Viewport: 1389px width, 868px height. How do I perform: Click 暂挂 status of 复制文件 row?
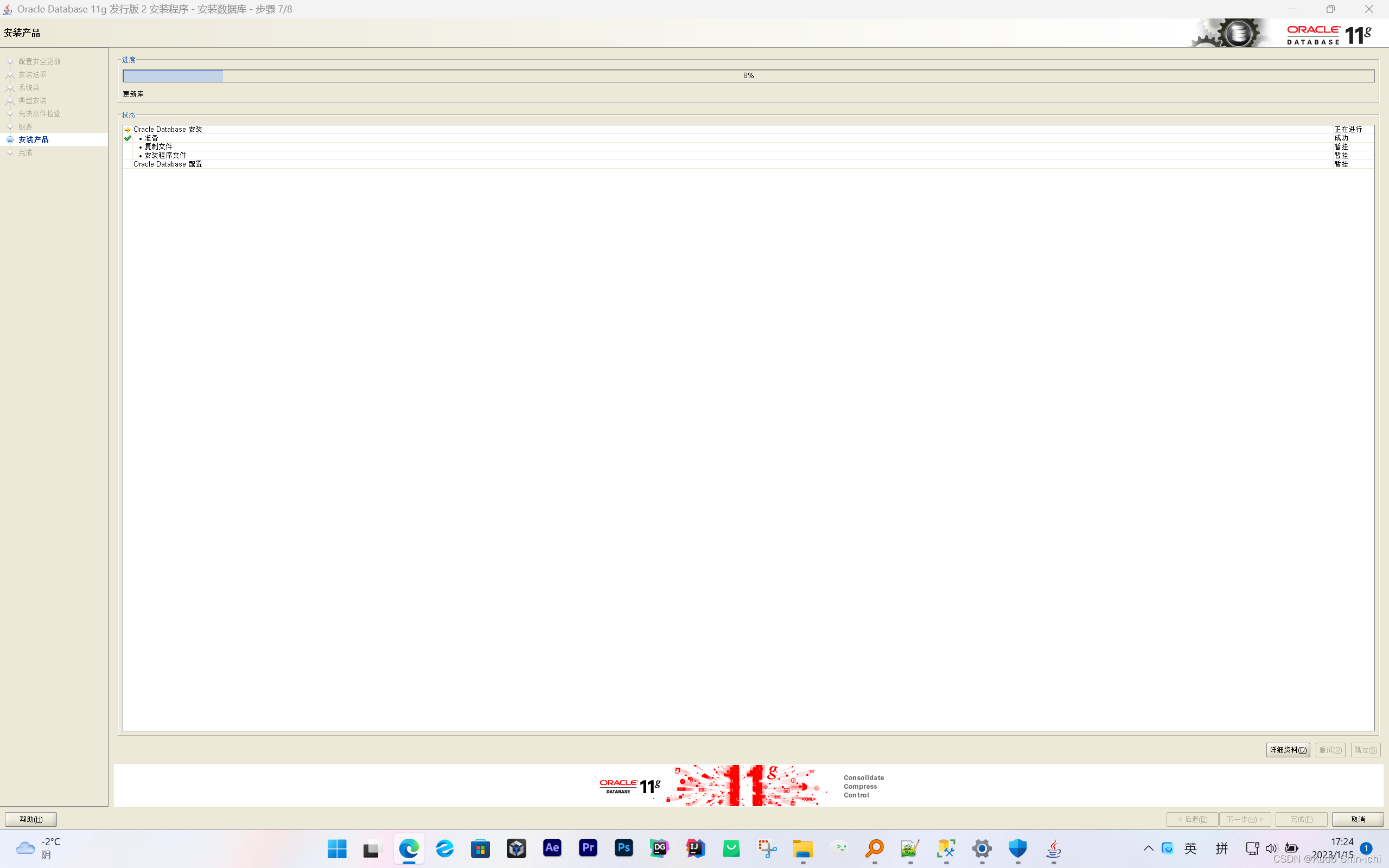click(1341, 147)
